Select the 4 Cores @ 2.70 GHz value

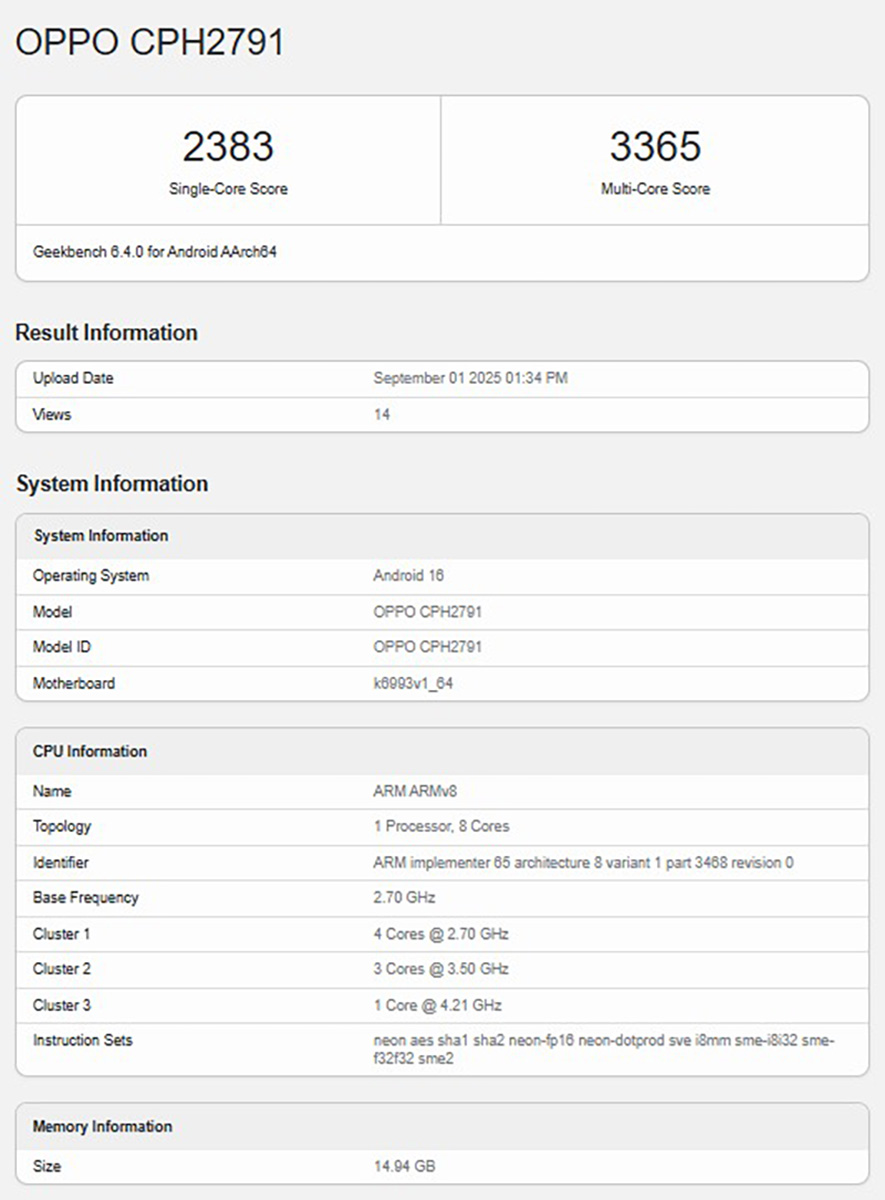pyautogui.click(x=441, y=934)
